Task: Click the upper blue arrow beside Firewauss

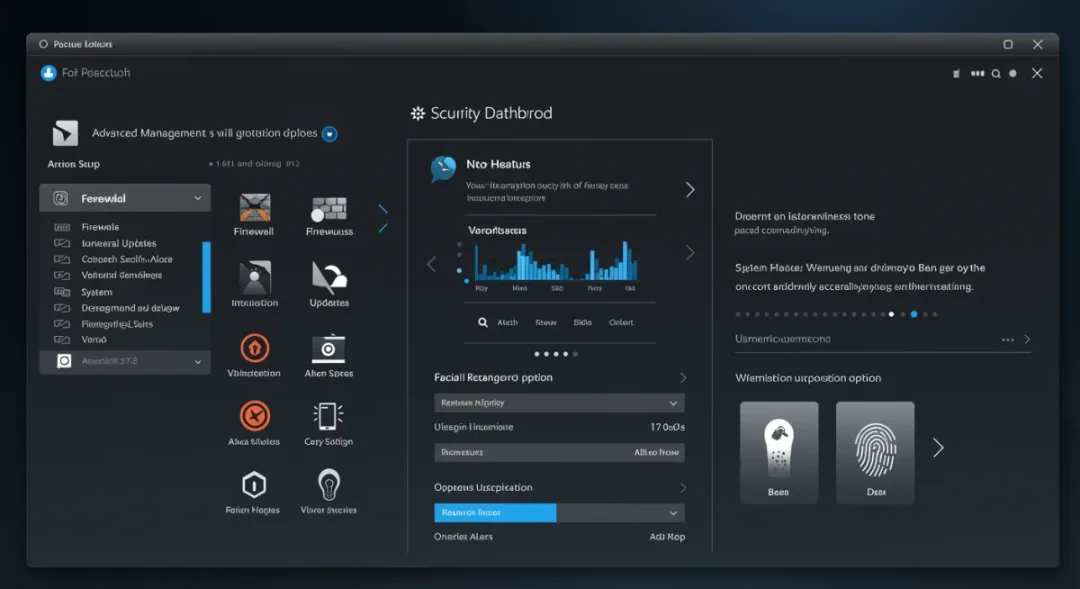Action: 383,209
